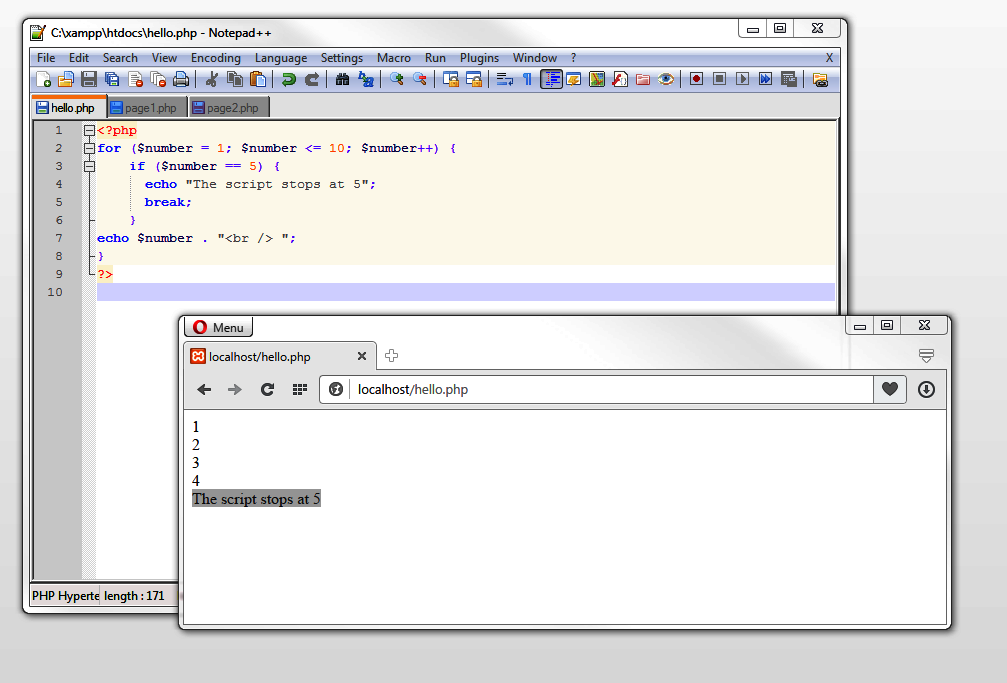Play the recorded macro
This screenshot has width=1007, height=683.
point(742,79)
